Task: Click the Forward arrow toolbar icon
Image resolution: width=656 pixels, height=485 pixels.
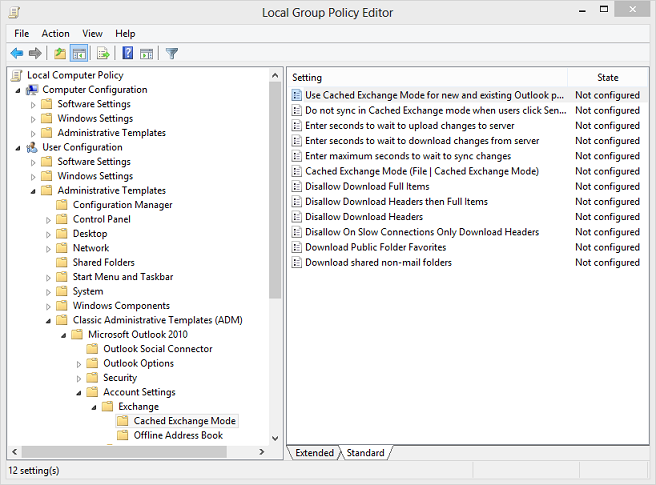Action: [x=35, y=53]
